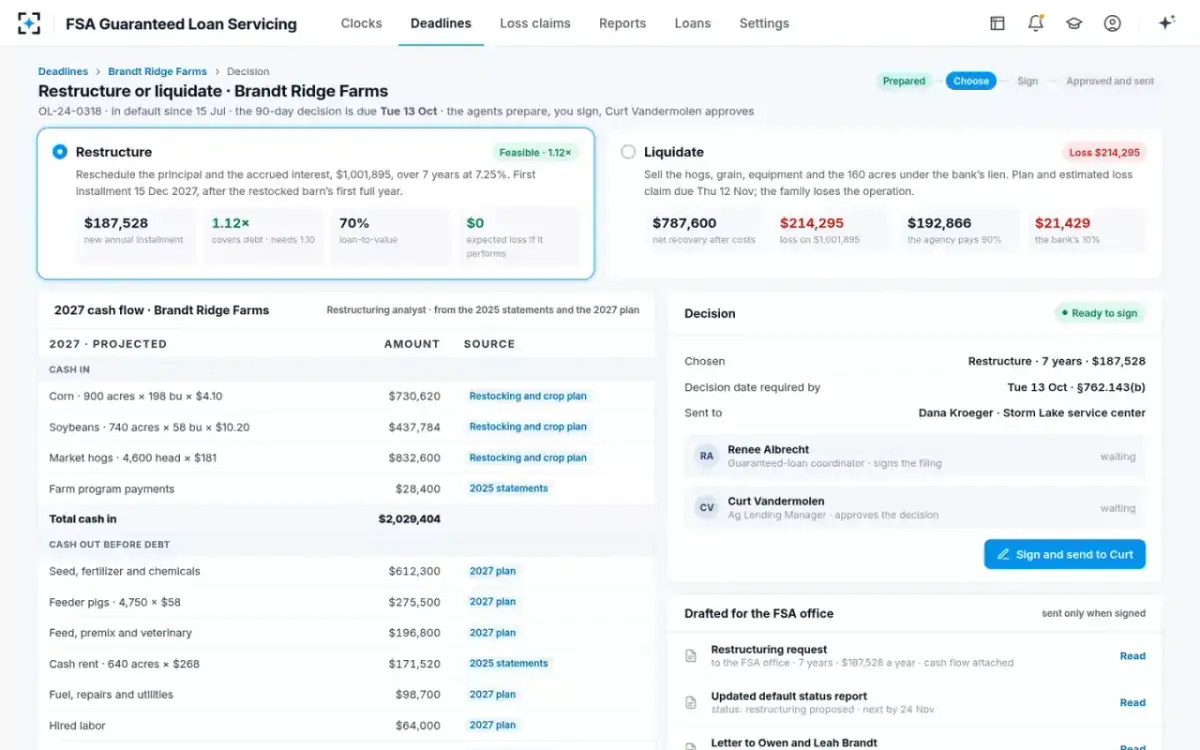Click the Restructuring request document icon
Viewport: 1200px width, 750px height.
[690, 656]
